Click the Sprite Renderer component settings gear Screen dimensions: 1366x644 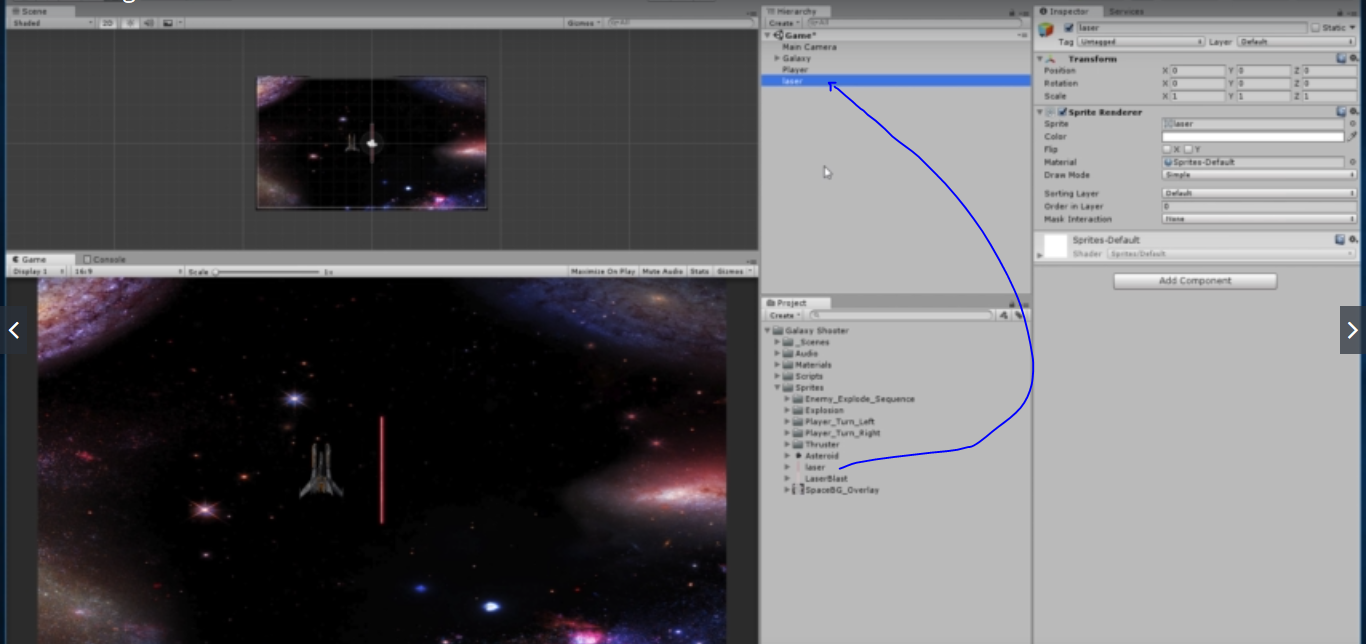pyautogui.click(x=1352, y=112)
